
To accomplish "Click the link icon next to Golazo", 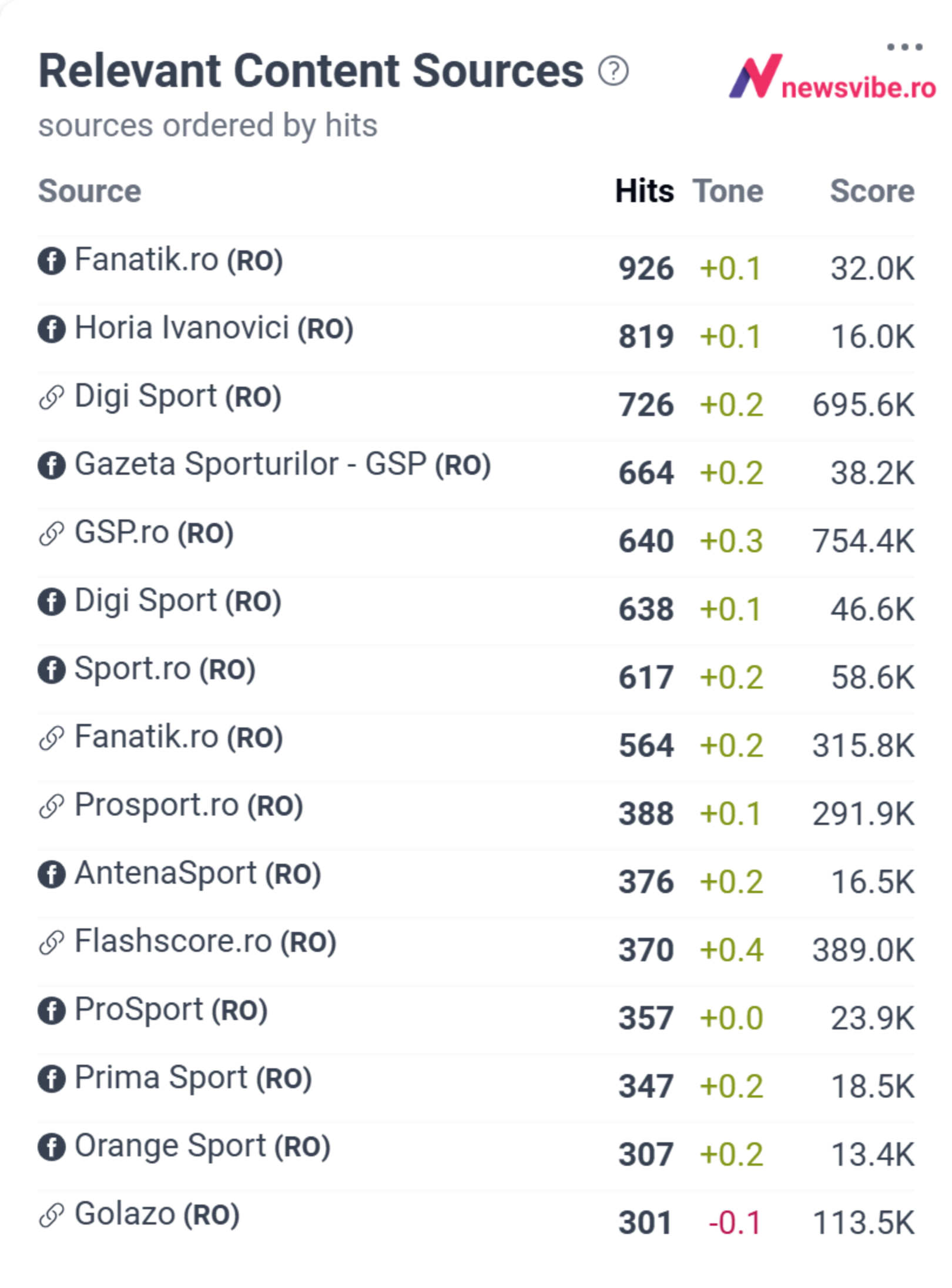I will [52, 1215].
